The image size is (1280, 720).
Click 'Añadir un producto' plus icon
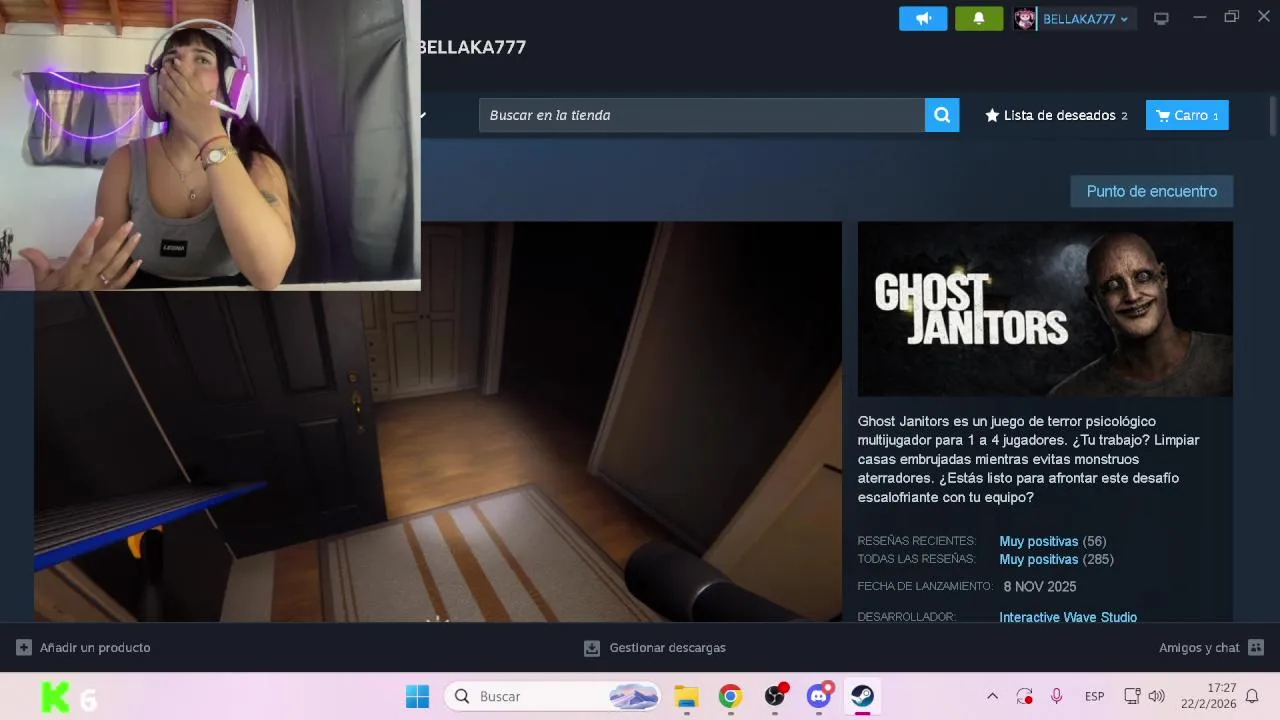(24, 648)
